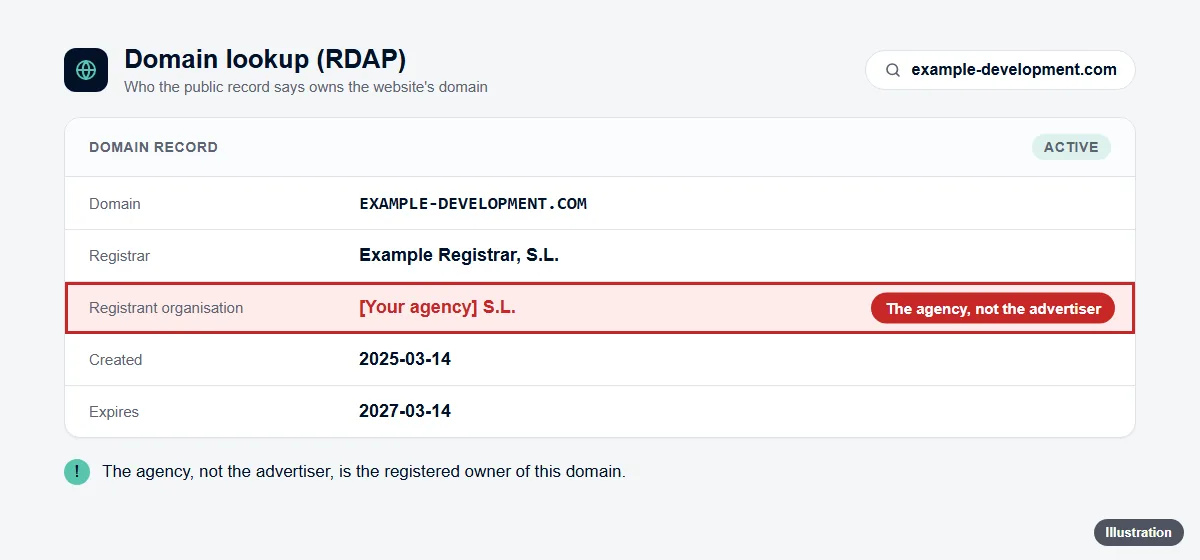Click the registered owner note below the card

pos(364,471)
